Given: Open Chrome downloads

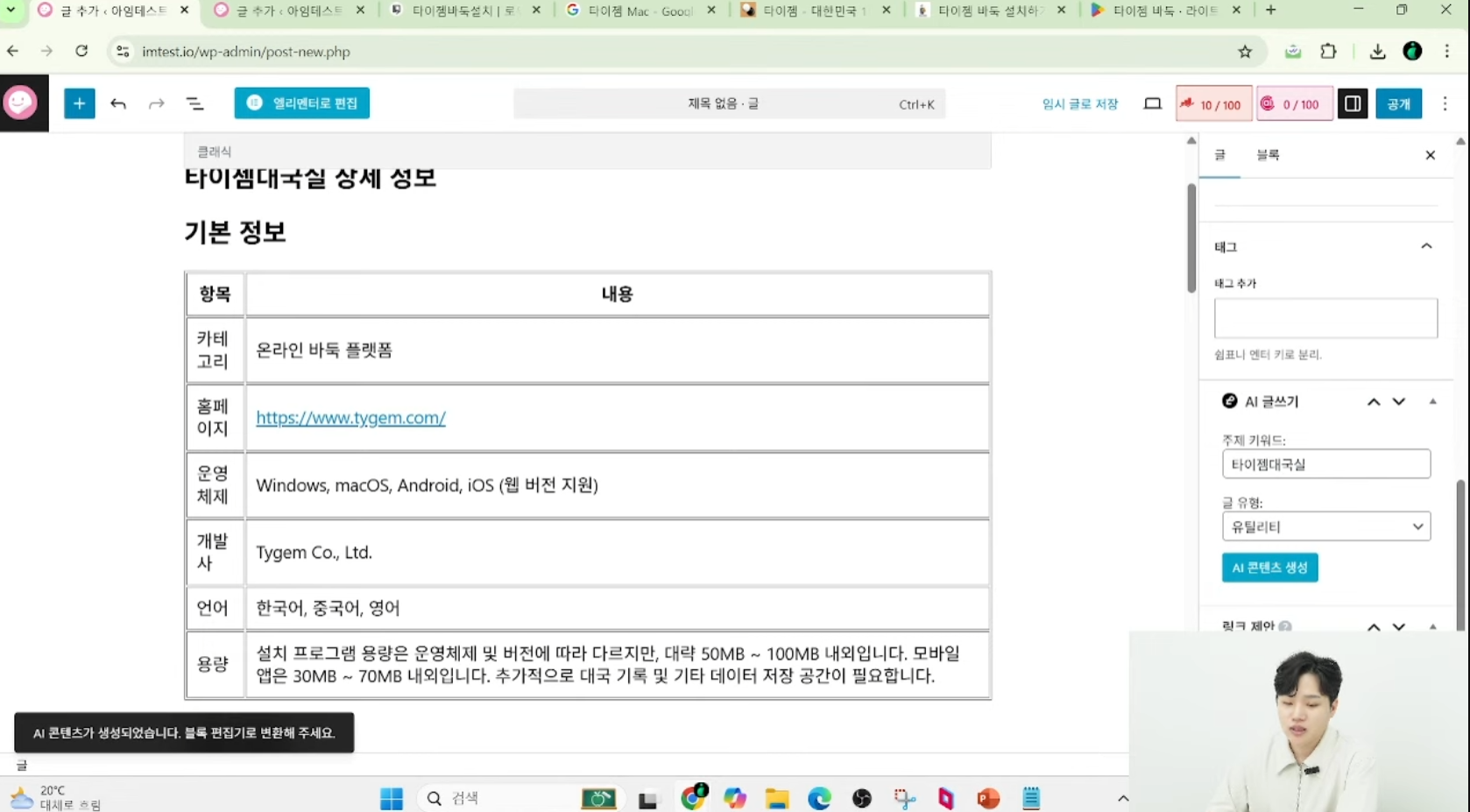Looking at the screenshot, I should pyautogui.click(x=1377, y=52).
